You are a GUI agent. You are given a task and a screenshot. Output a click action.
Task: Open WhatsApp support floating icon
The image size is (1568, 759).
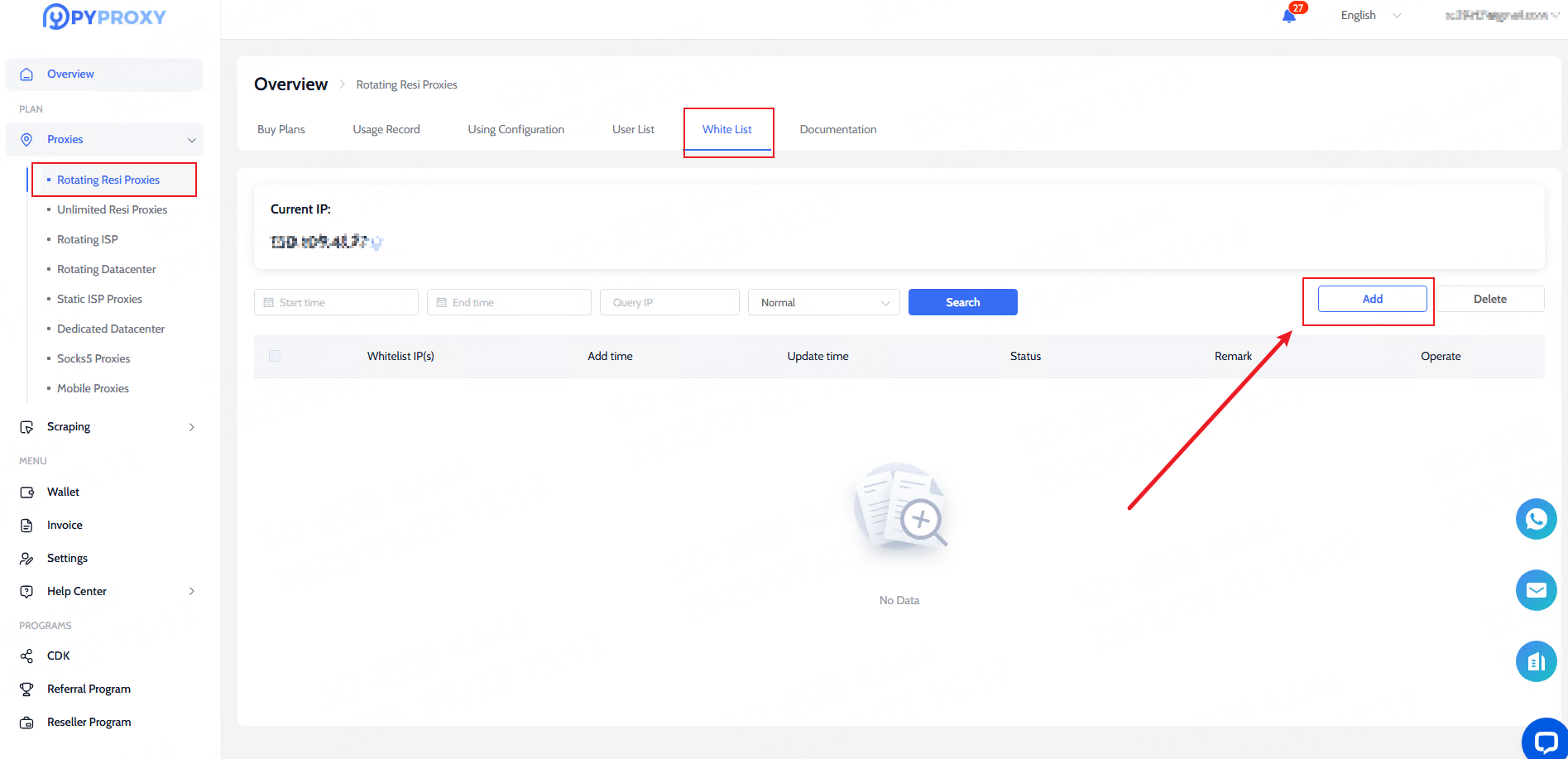[1536, 519]
